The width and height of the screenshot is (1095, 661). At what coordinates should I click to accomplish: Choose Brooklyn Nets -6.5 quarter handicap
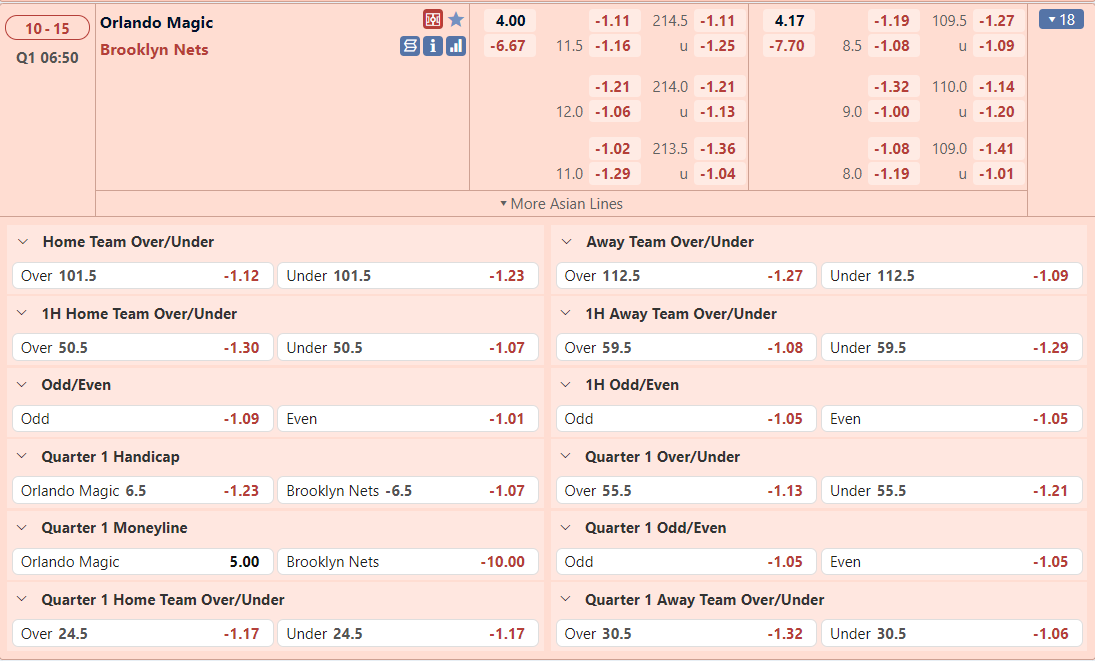(408, 491)
